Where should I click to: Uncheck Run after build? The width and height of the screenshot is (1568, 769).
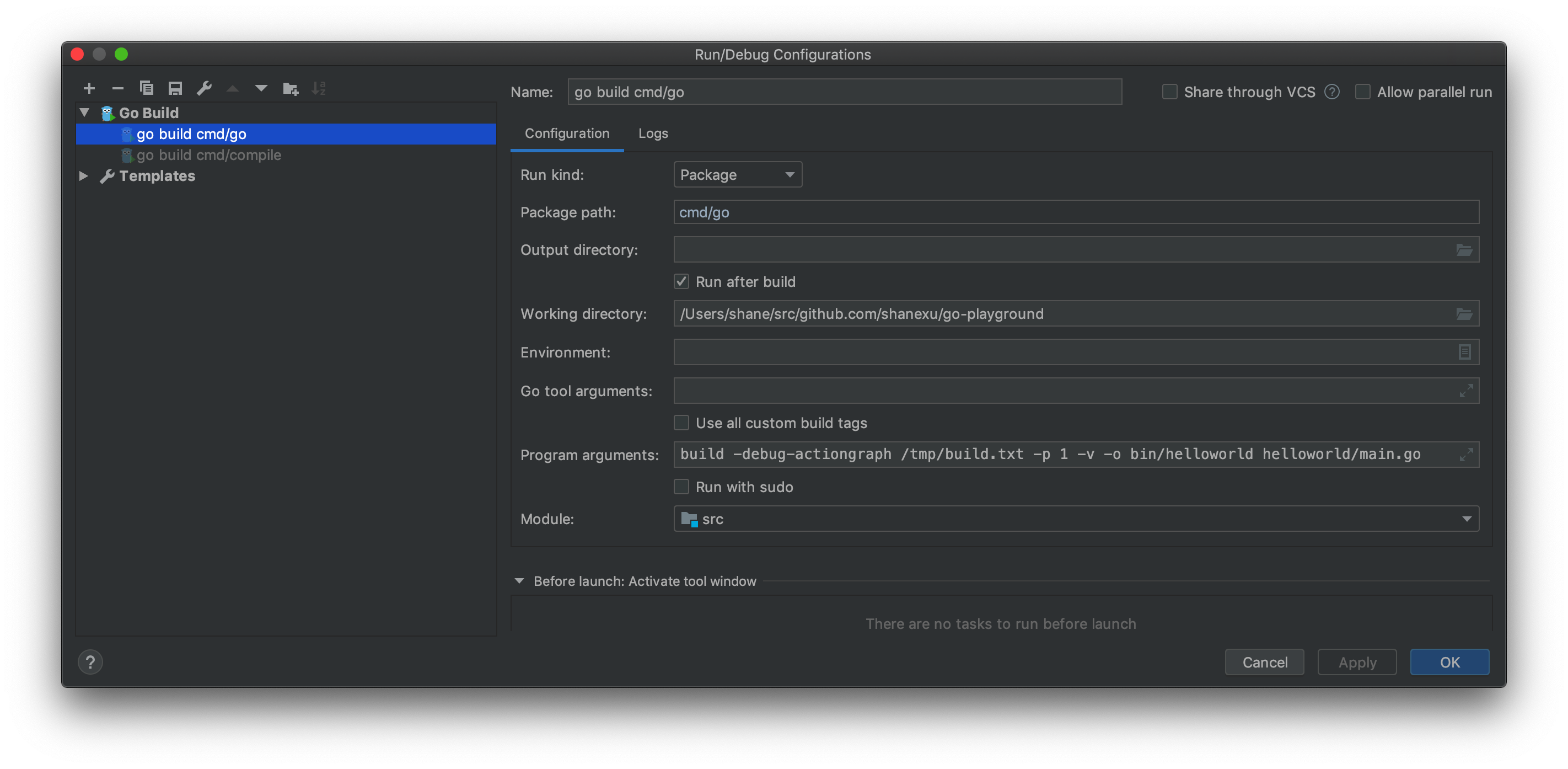pos(681,281)
